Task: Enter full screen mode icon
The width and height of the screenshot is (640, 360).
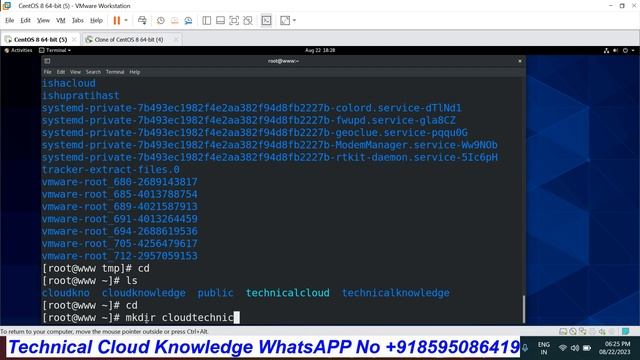Action: point(234,20)
